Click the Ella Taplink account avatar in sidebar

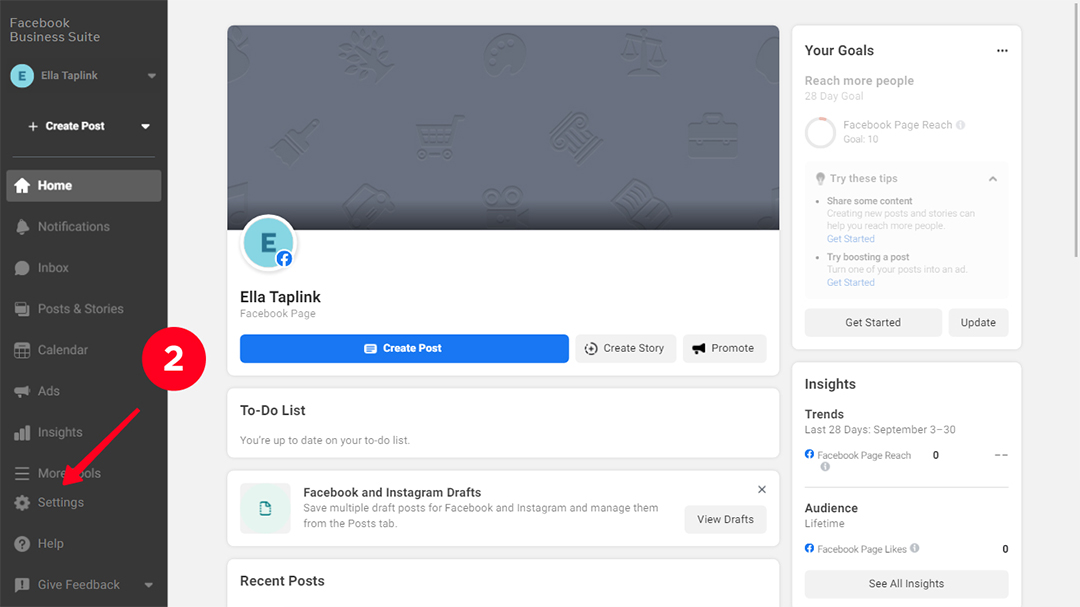click(22, 76)
